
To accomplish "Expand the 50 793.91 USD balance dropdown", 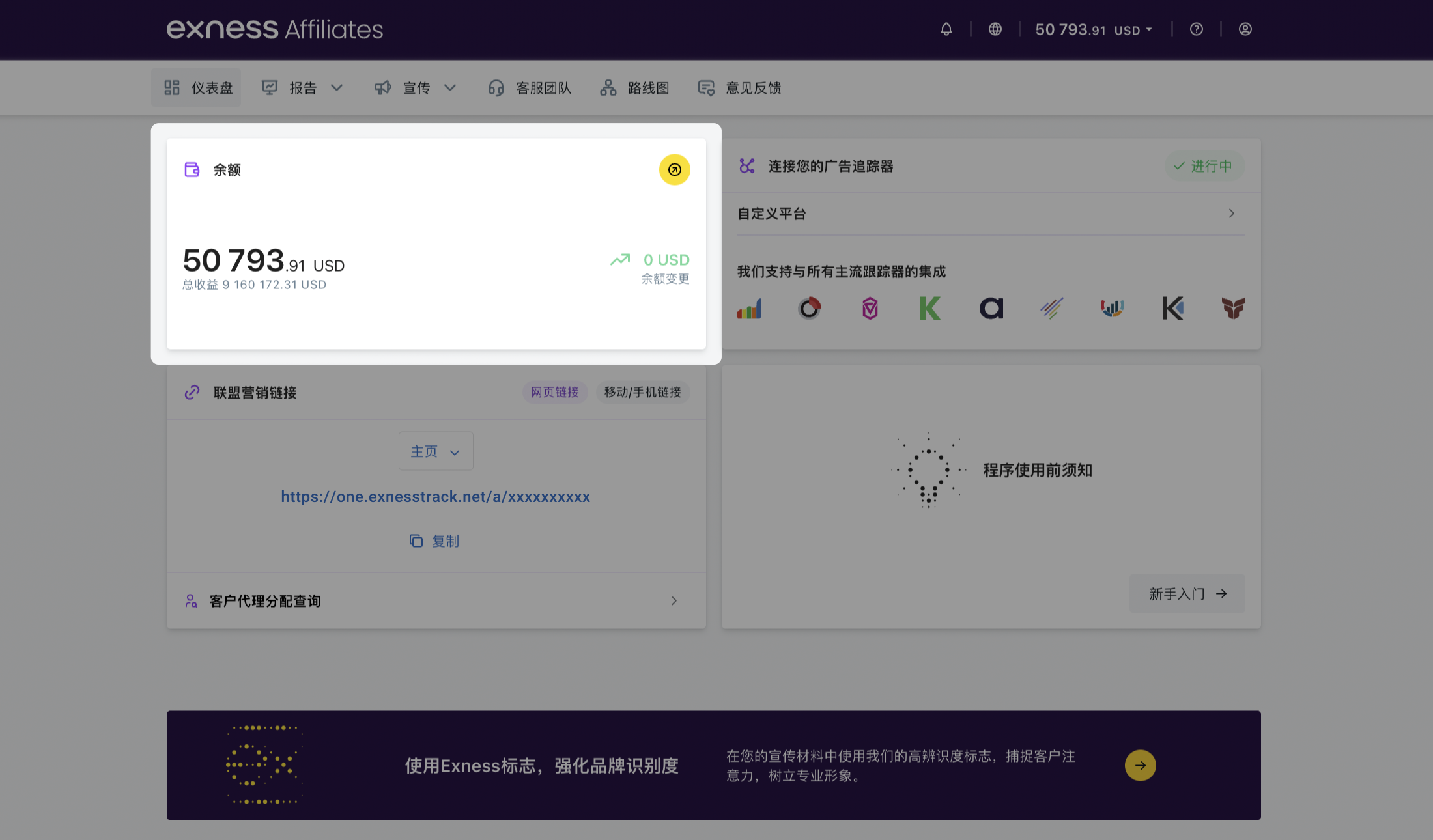I will [1094, 29].
